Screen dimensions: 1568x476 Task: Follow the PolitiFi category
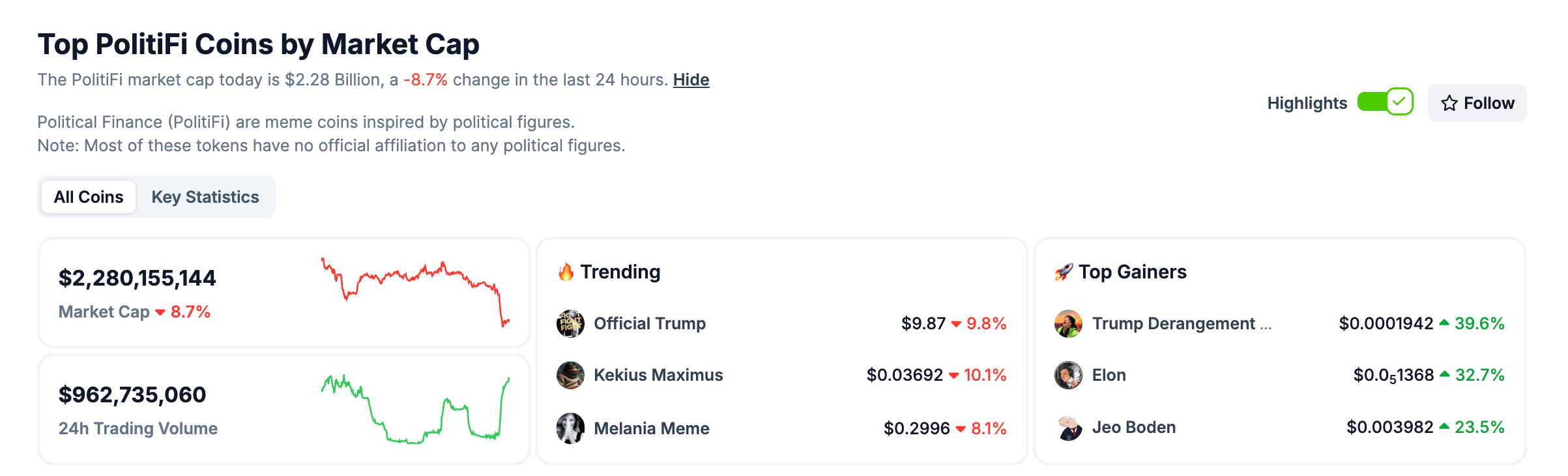pyautogui.click(x=1477, y=103)
